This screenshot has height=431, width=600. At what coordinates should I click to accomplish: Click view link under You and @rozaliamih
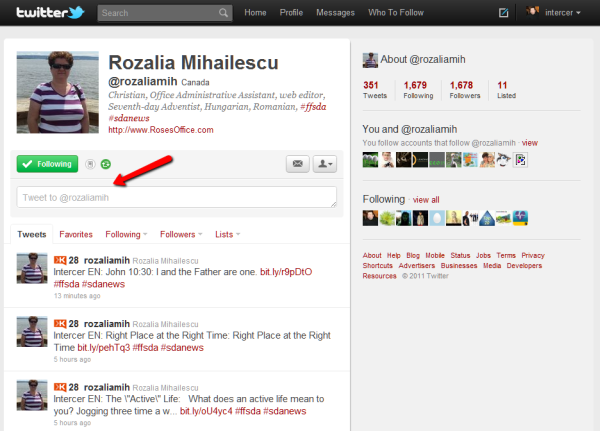pos(530,143)
